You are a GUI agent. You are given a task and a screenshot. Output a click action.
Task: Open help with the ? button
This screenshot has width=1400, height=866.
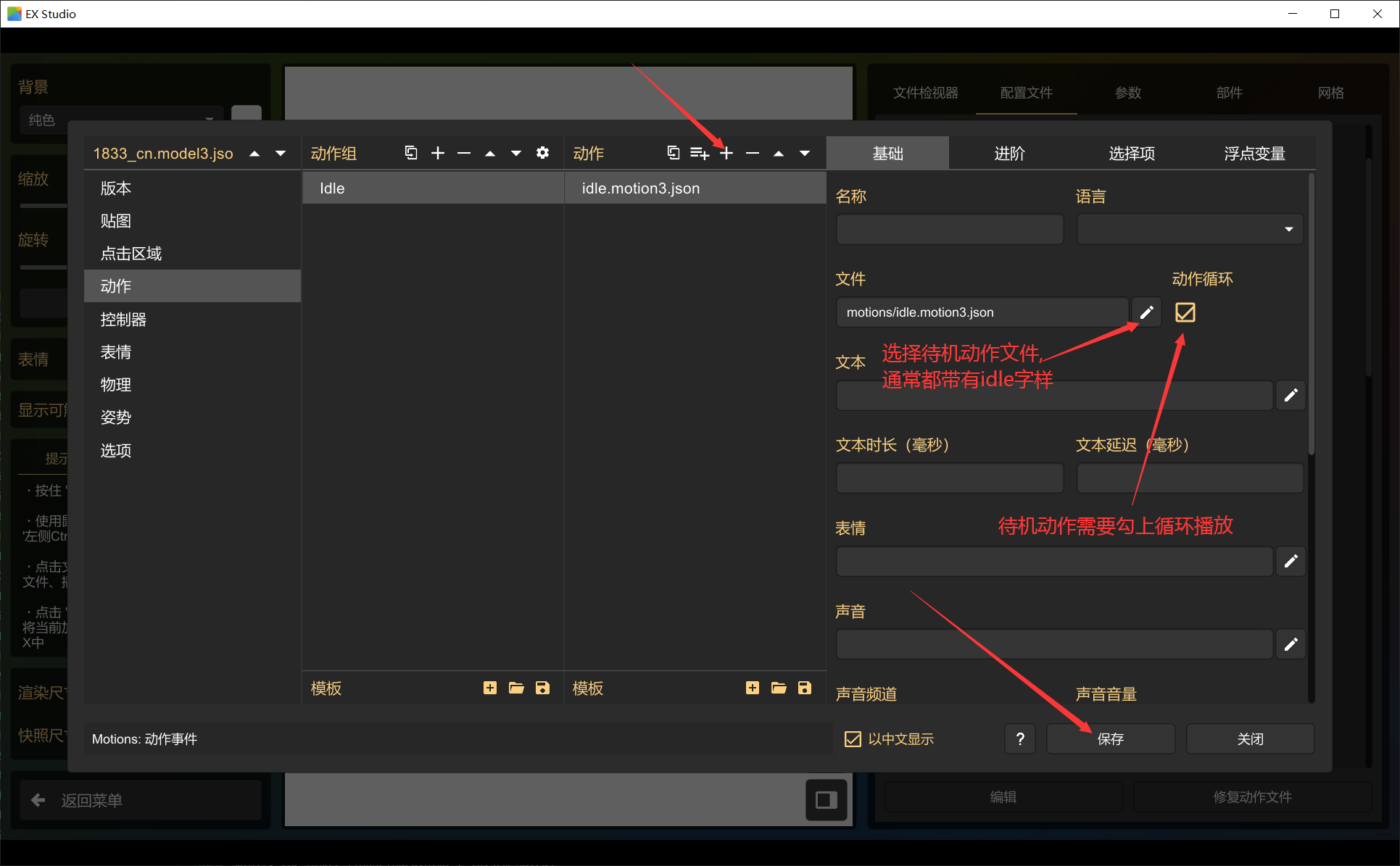(x=1020, y=739)
